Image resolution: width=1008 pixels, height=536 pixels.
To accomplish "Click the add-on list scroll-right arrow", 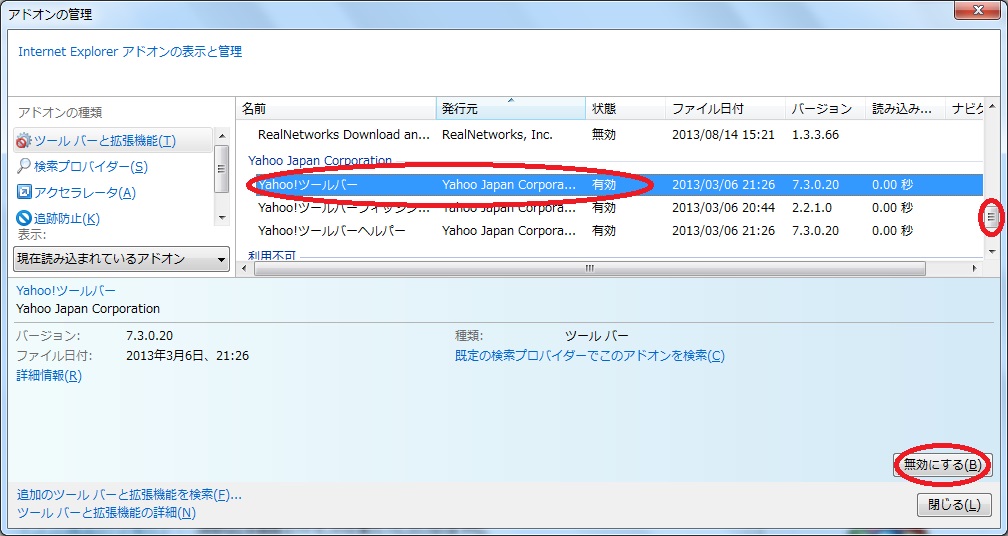I will (975, 269).
